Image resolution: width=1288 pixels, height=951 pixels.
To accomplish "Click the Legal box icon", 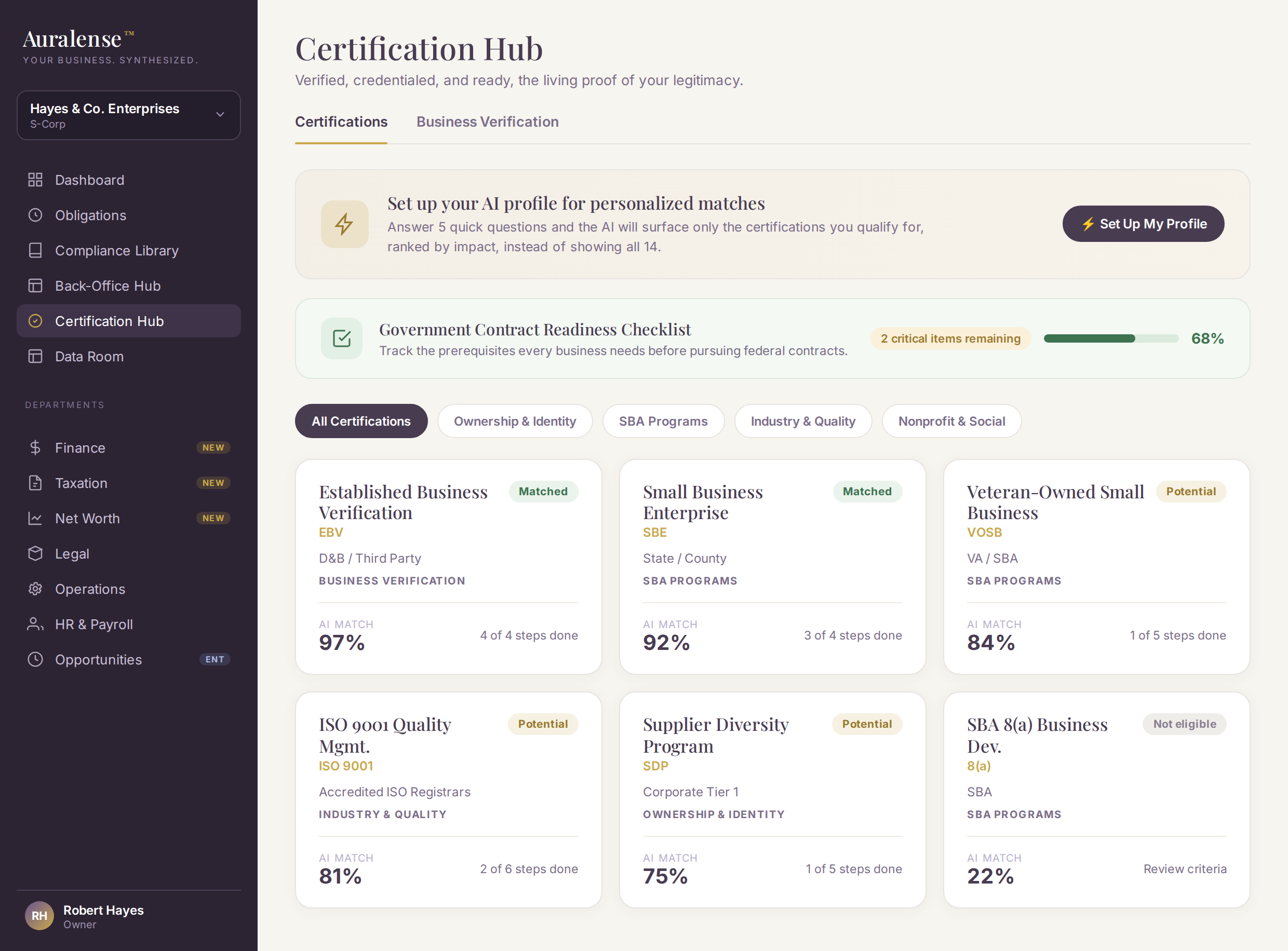I will point(35,553).
